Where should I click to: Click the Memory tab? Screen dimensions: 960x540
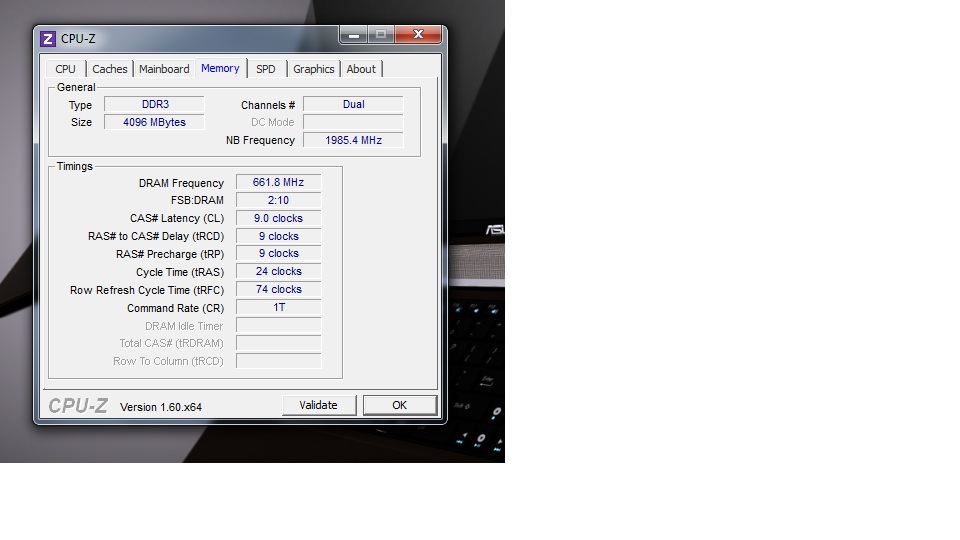(220, 68)
